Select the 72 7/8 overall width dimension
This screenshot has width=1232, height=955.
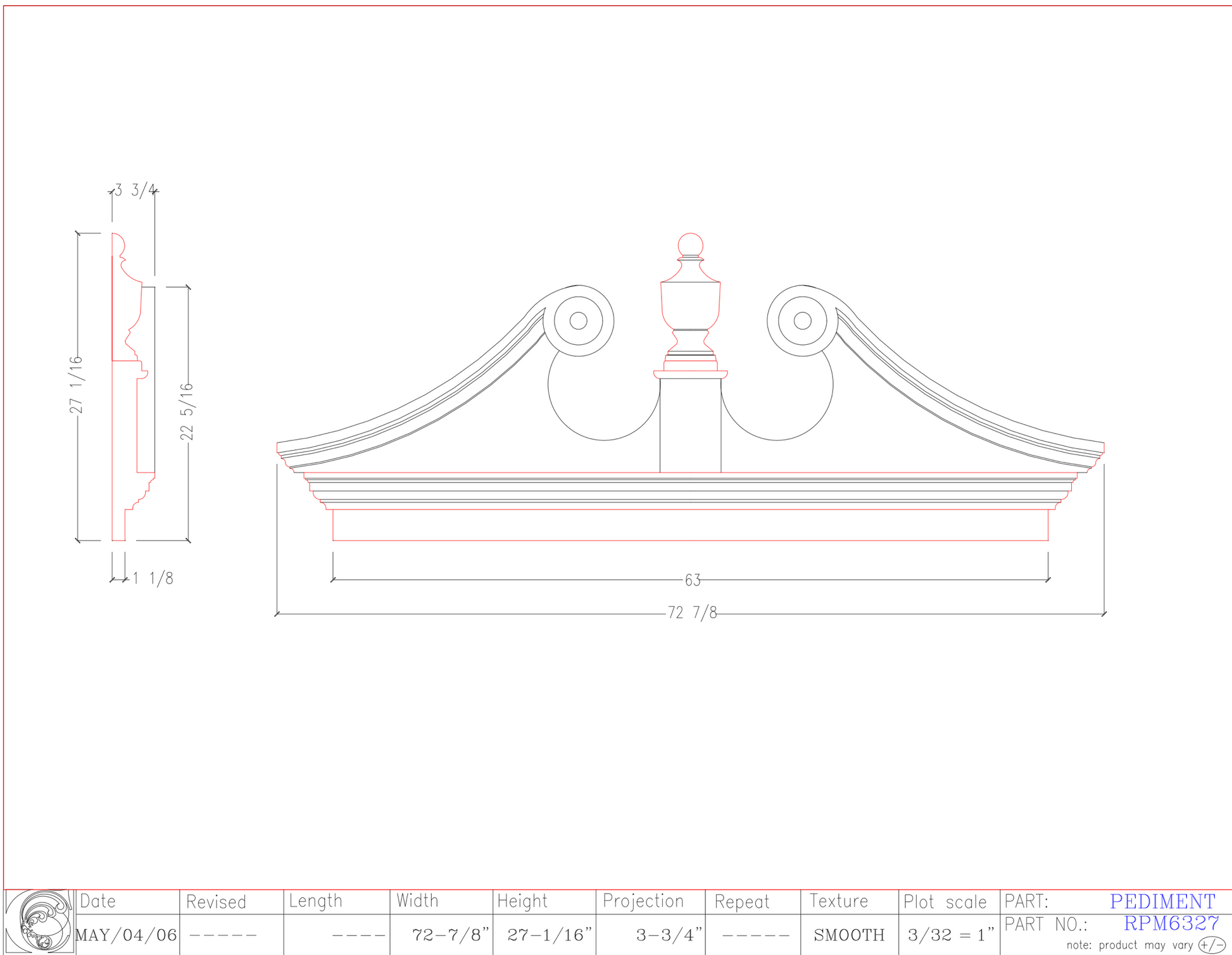[x=692, y=613]
